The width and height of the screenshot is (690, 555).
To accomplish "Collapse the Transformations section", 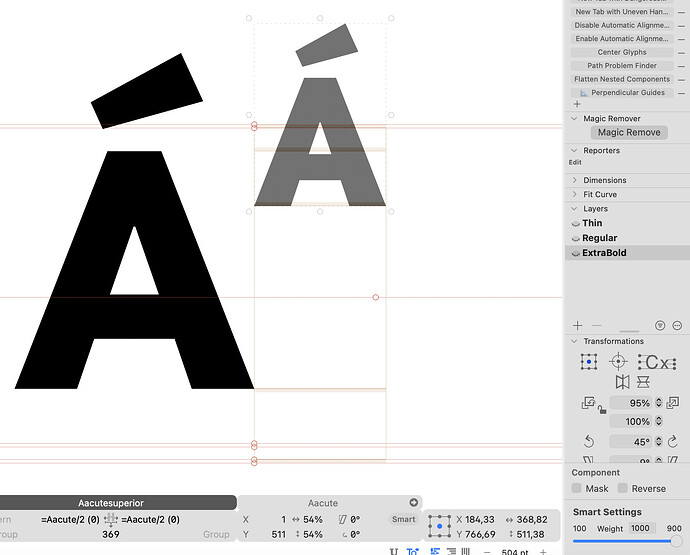I will pyautogui.click(x=576, y=341).
